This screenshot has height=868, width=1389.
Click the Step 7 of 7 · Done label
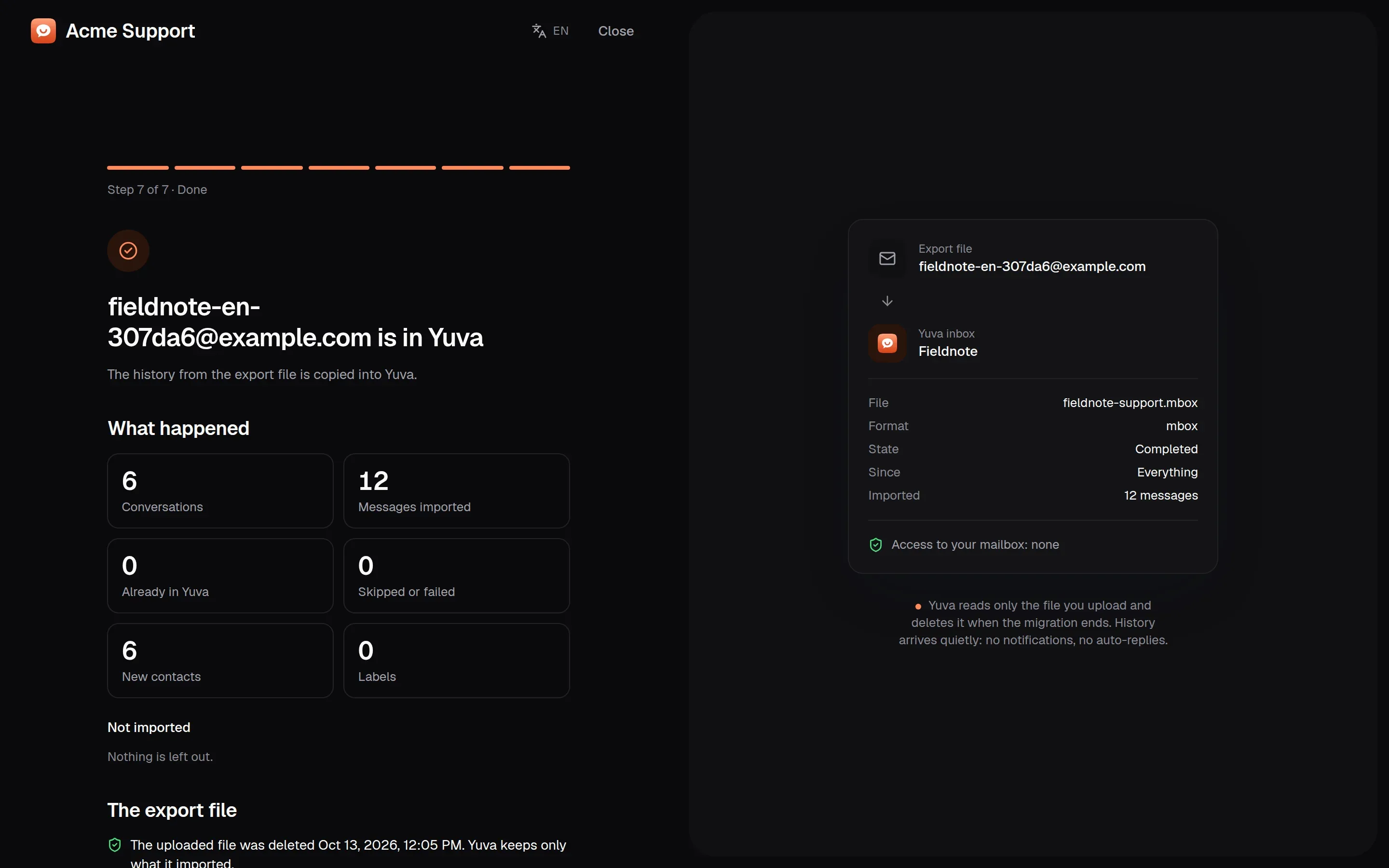157,190
